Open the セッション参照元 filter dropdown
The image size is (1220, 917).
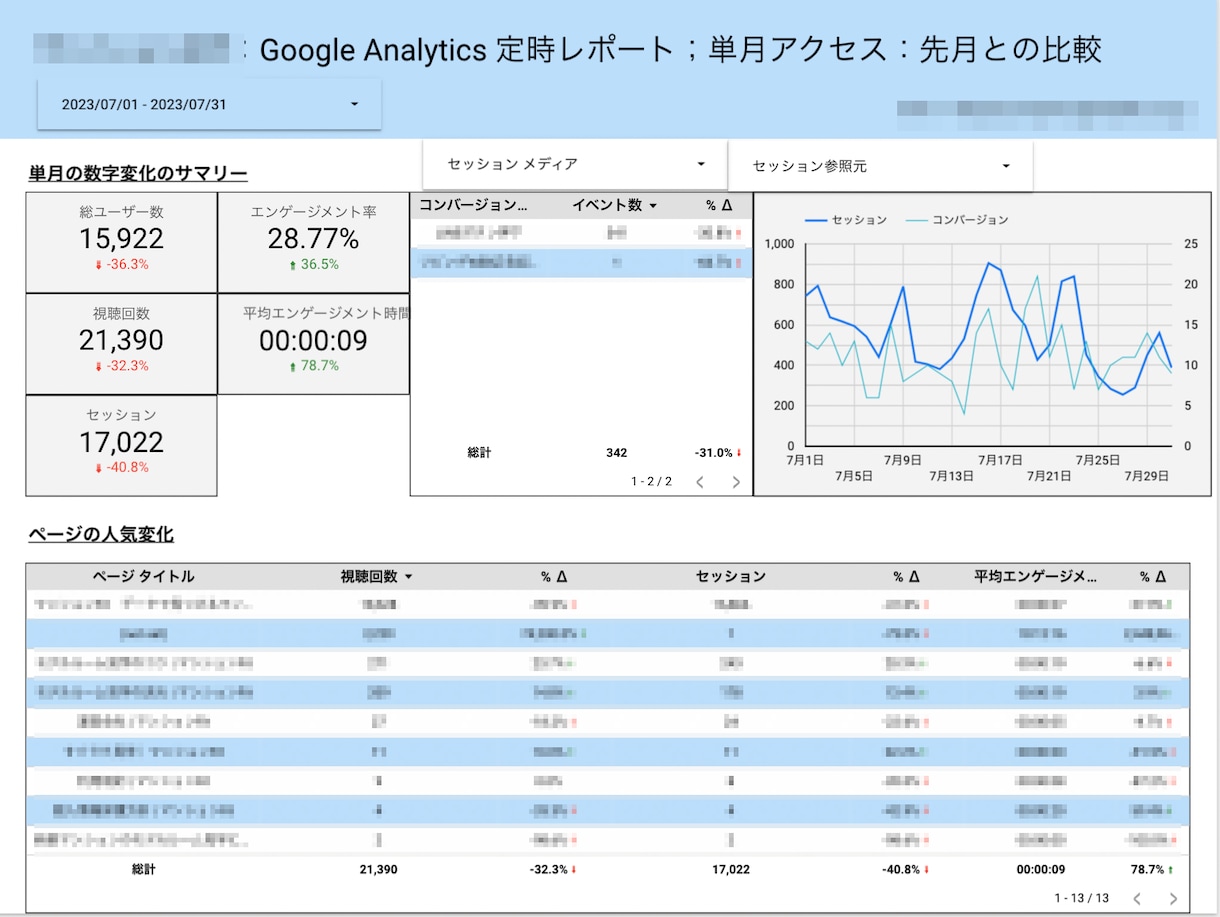(880, 166)
